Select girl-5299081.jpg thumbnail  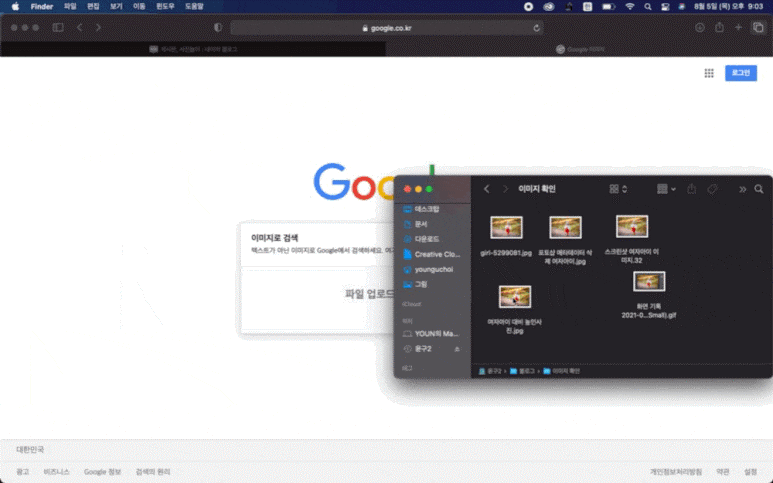506,227
